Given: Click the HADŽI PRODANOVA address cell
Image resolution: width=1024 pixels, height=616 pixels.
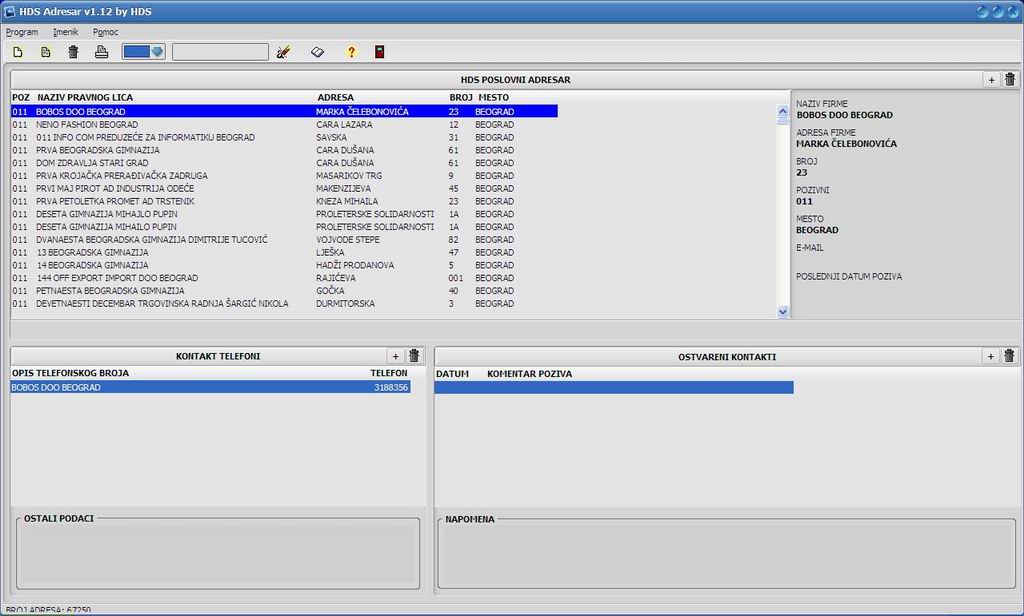Looking at the screenshot, I should (355, 265).
